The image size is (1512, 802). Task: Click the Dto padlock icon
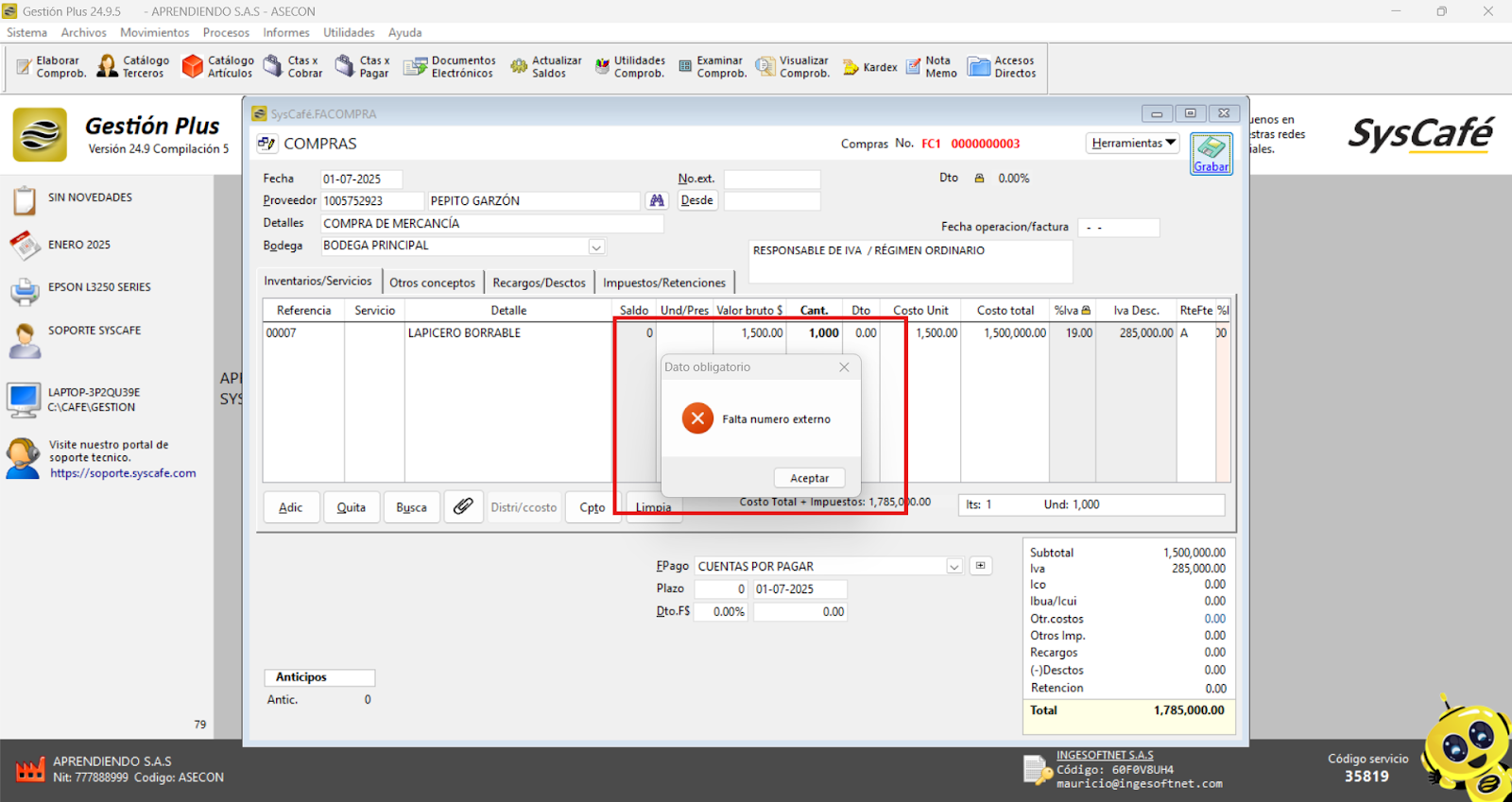coord(979,179)
